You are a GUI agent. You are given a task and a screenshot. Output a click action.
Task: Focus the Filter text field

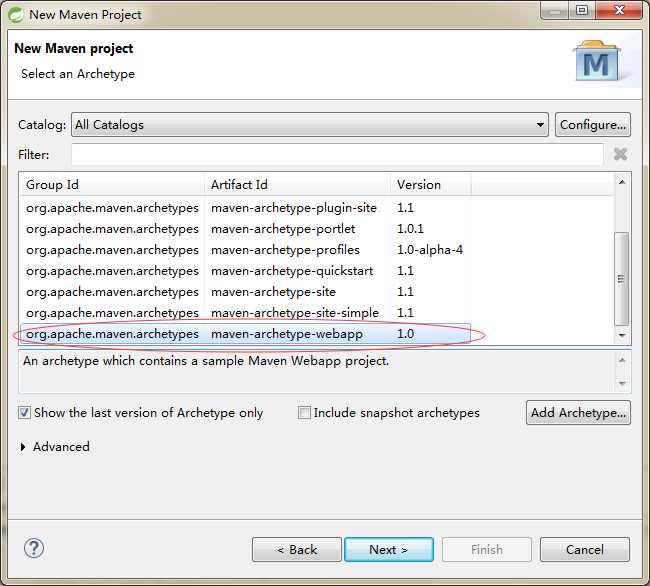coord(337,155)
